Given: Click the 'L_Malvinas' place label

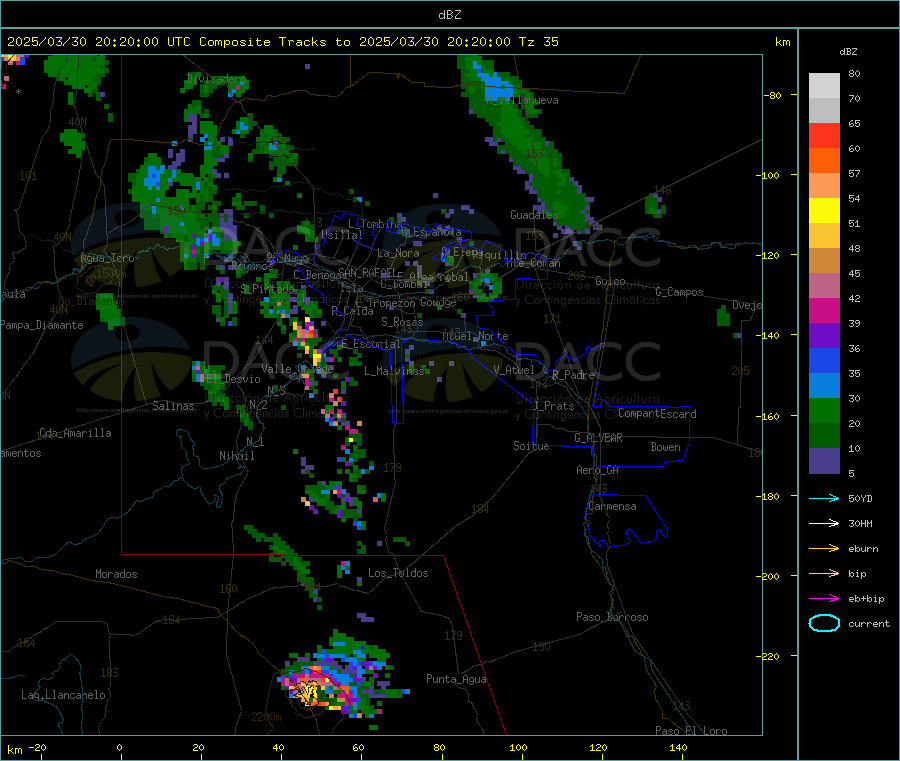Looking at the screenshot, I should tap(394, 371).
